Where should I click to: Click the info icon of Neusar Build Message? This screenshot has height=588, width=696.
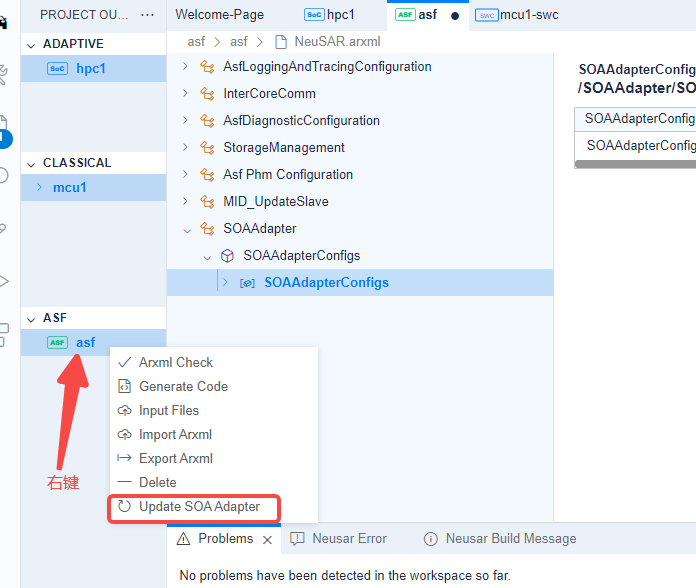coord(431,539)
